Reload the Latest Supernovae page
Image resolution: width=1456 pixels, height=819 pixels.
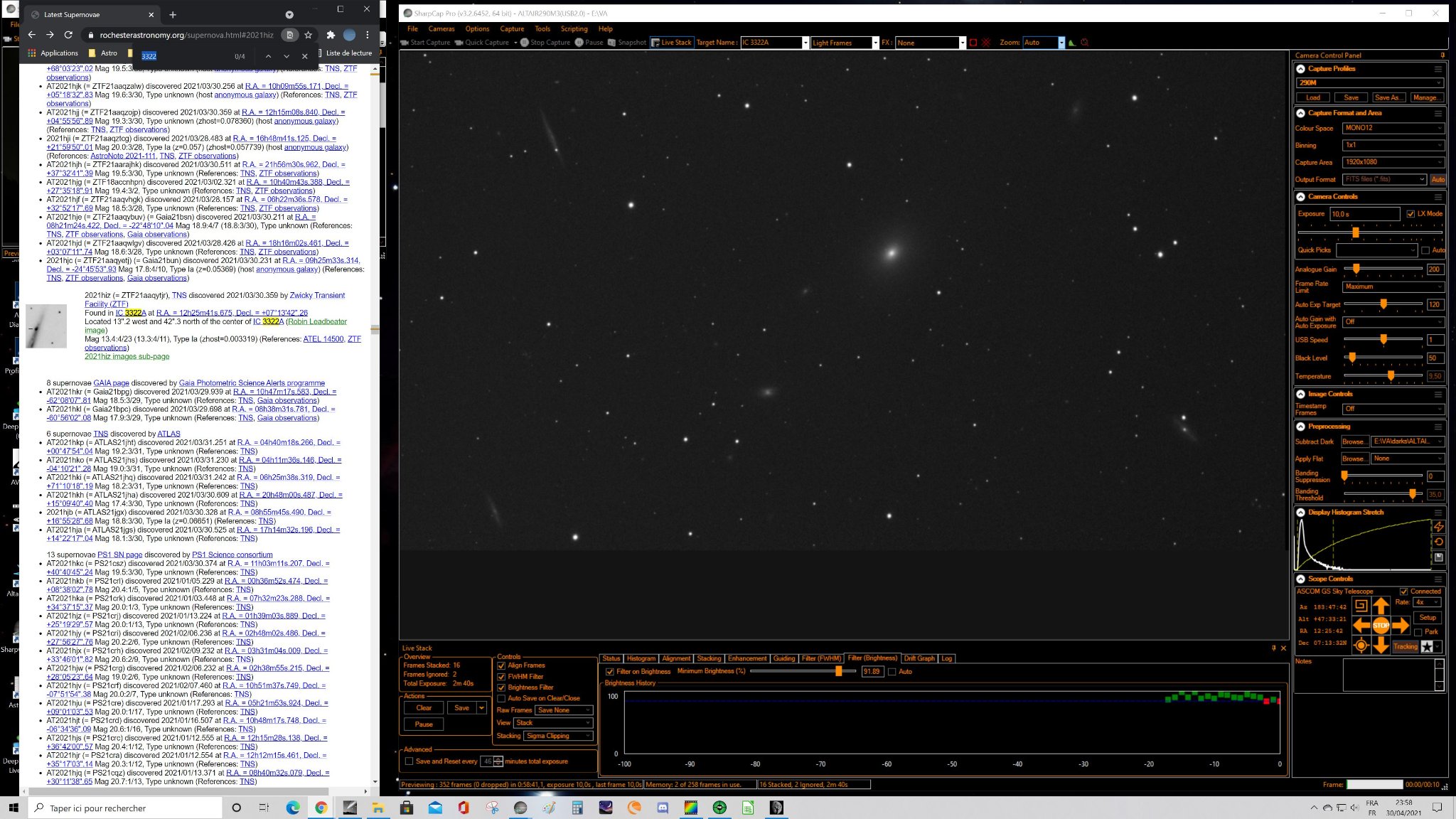click(x=68, y=35)
